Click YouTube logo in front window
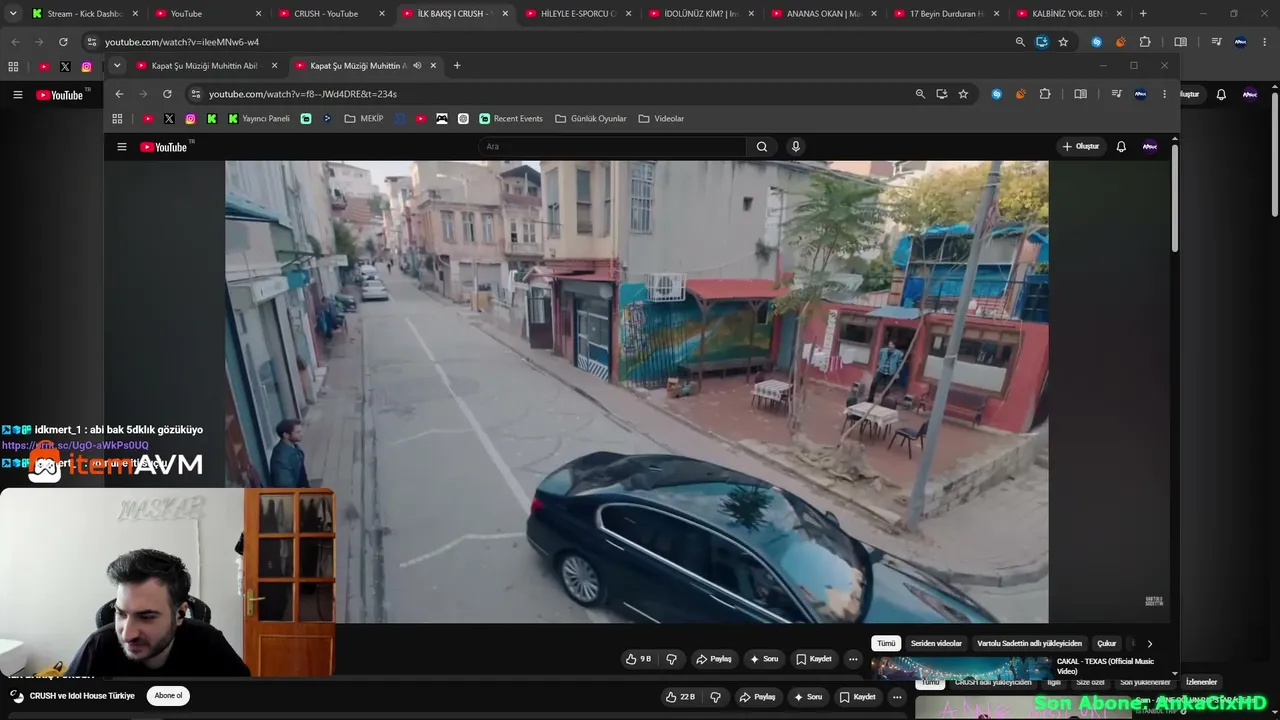Screen dimensions: 1280x720 pos(165,147)
